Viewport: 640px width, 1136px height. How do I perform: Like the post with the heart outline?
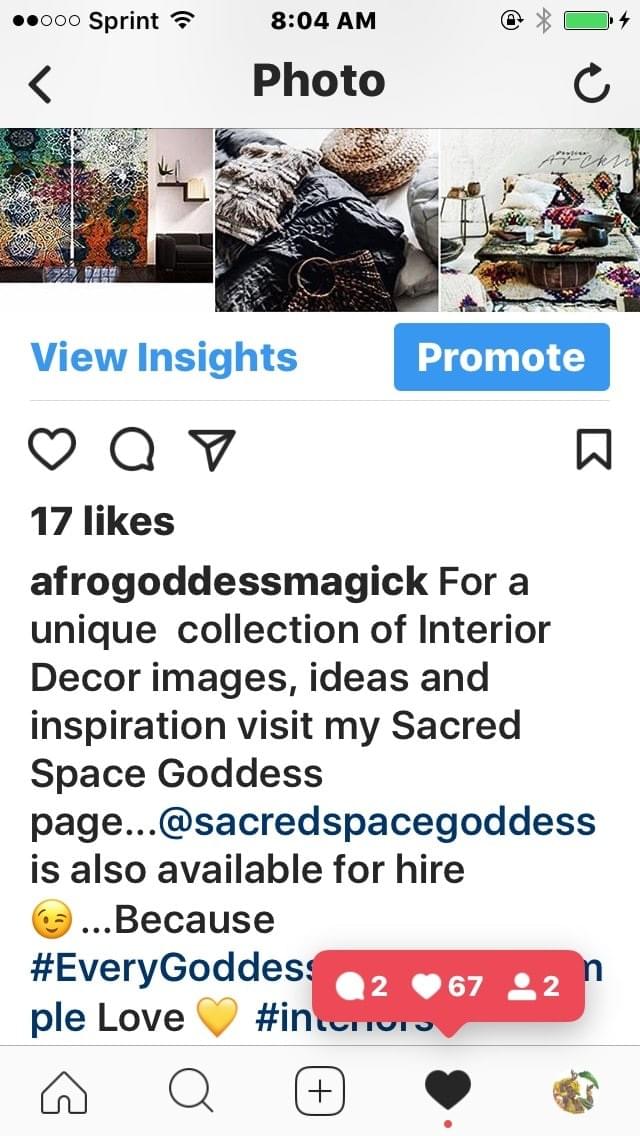51,449
